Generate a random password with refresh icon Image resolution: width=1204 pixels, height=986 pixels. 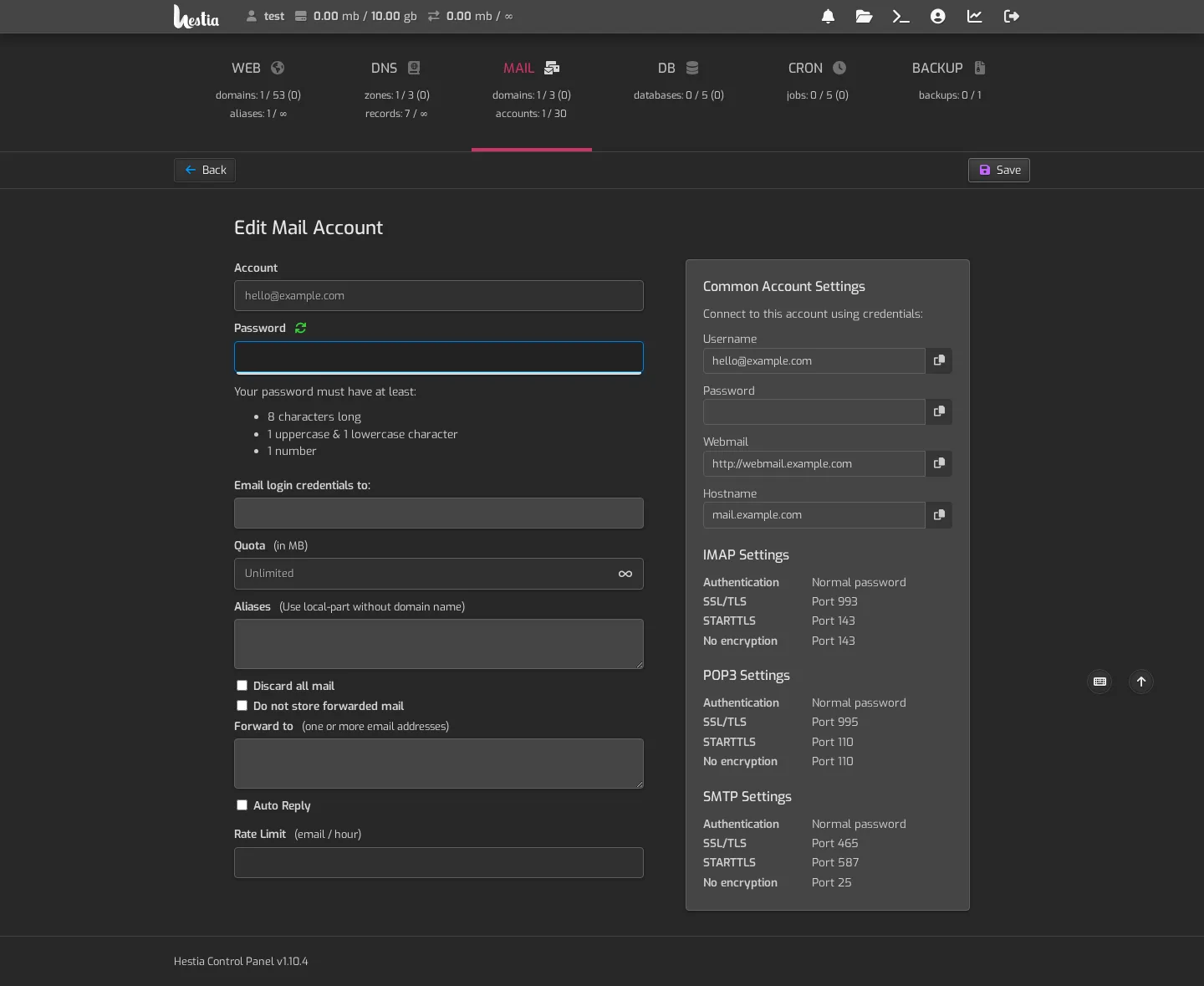pyautogui.click(x=301, y=328)
